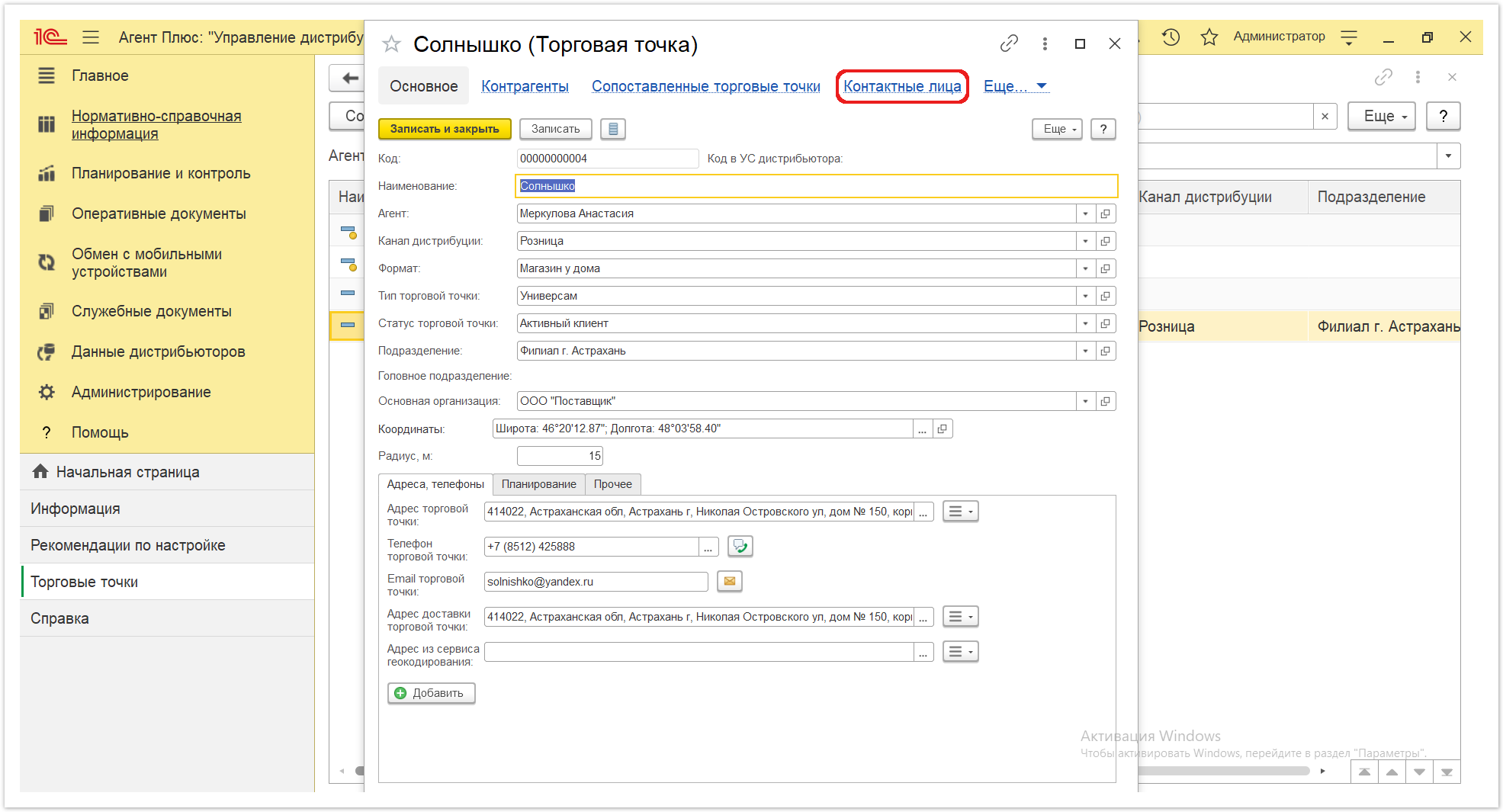Open the Формат item card
The height and width of the screenshot is (812, 1503).
pos(1105,268)
